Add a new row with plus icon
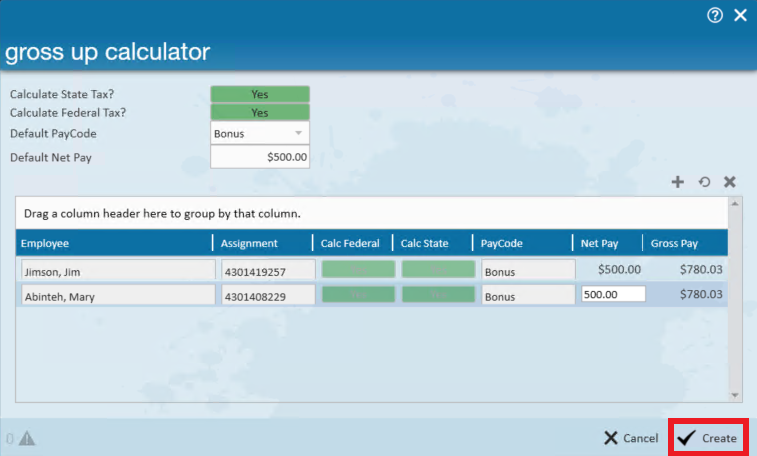The height and width of the screenshot is (456, 757). 677,181
